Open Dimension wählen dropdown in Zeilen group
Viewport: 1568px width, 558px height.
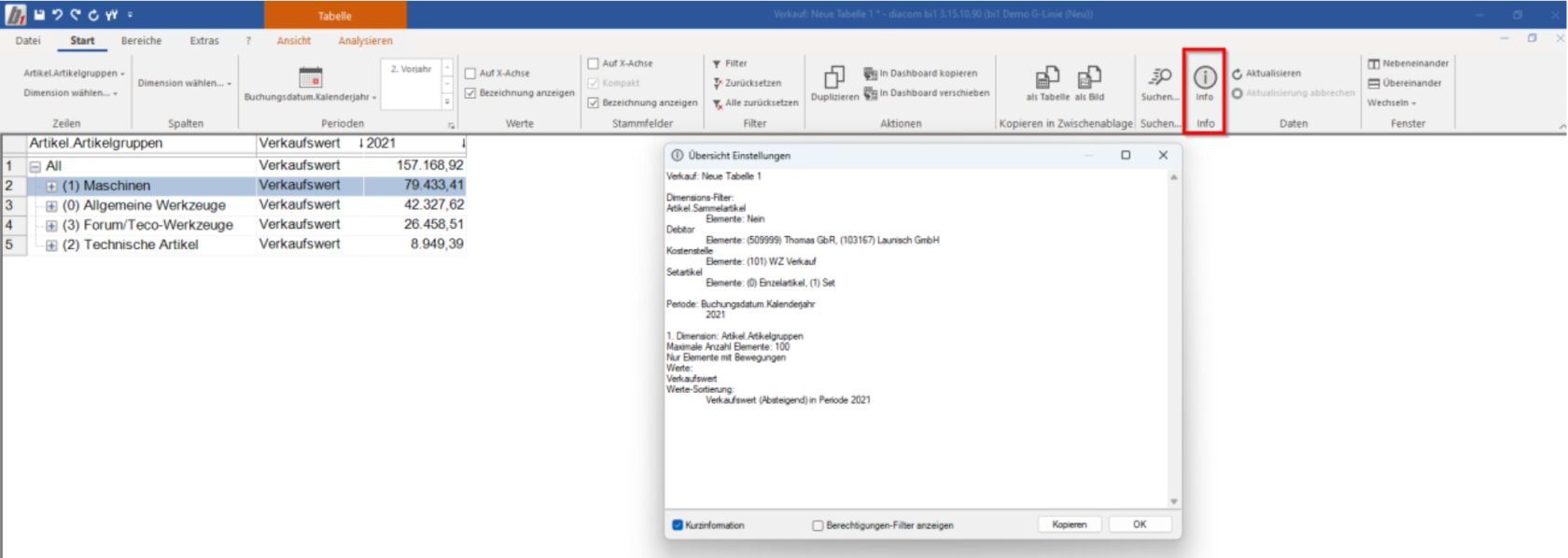(x=70, y=92)
